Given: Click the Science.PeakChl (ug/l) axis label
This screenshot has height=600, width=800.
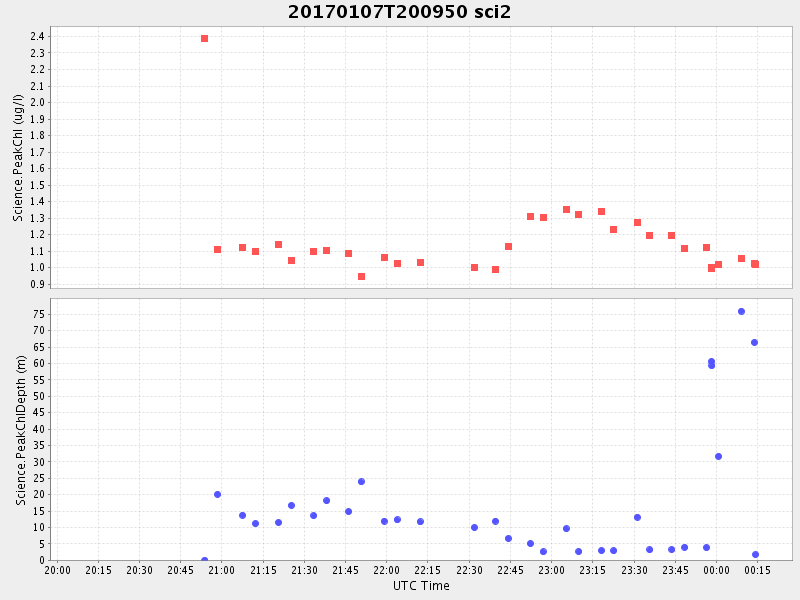Looking at the screenshot, I should 18,158.
